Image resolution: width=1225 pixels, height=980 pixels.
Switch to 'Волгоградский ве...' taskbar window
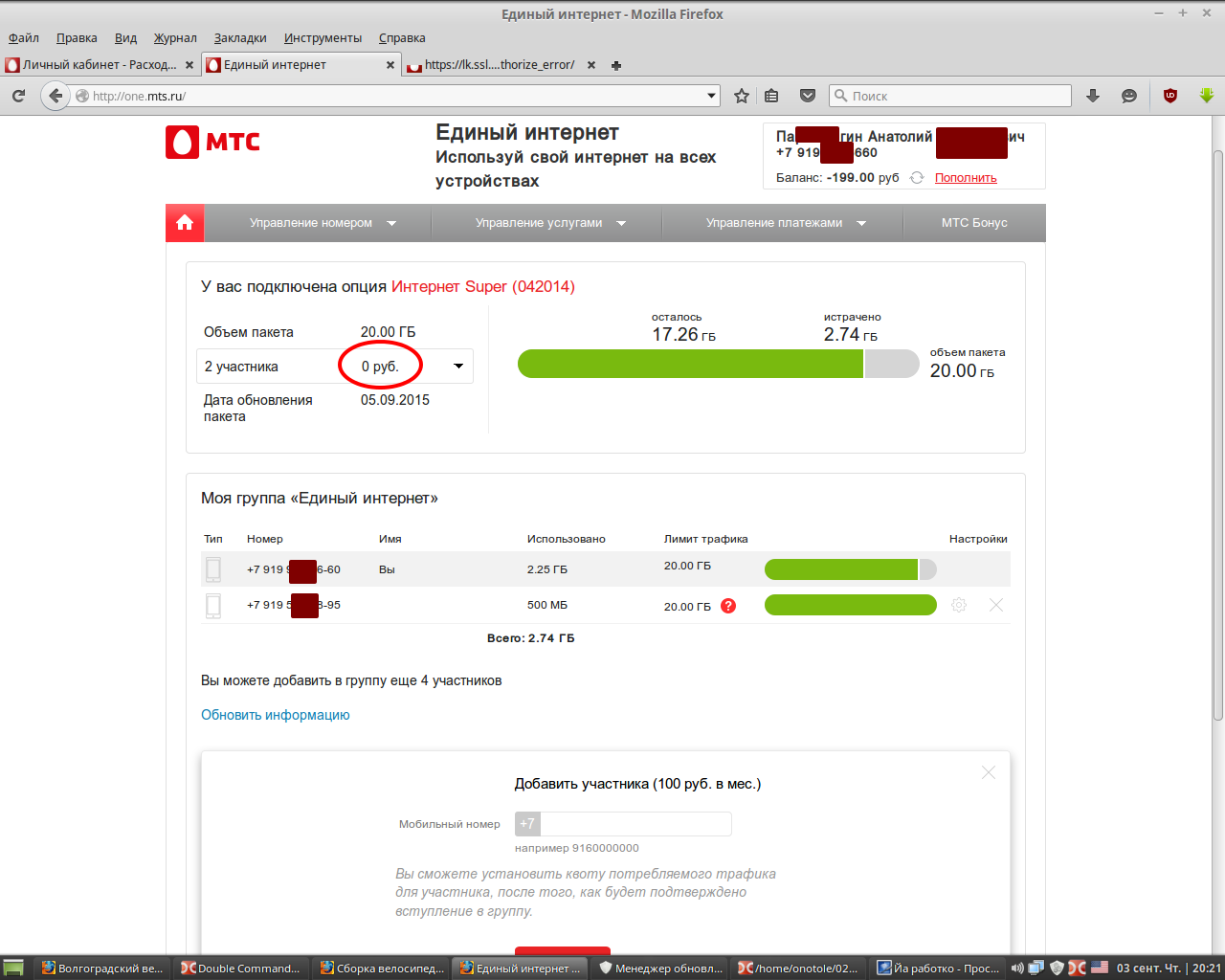(x=103, y=969)
